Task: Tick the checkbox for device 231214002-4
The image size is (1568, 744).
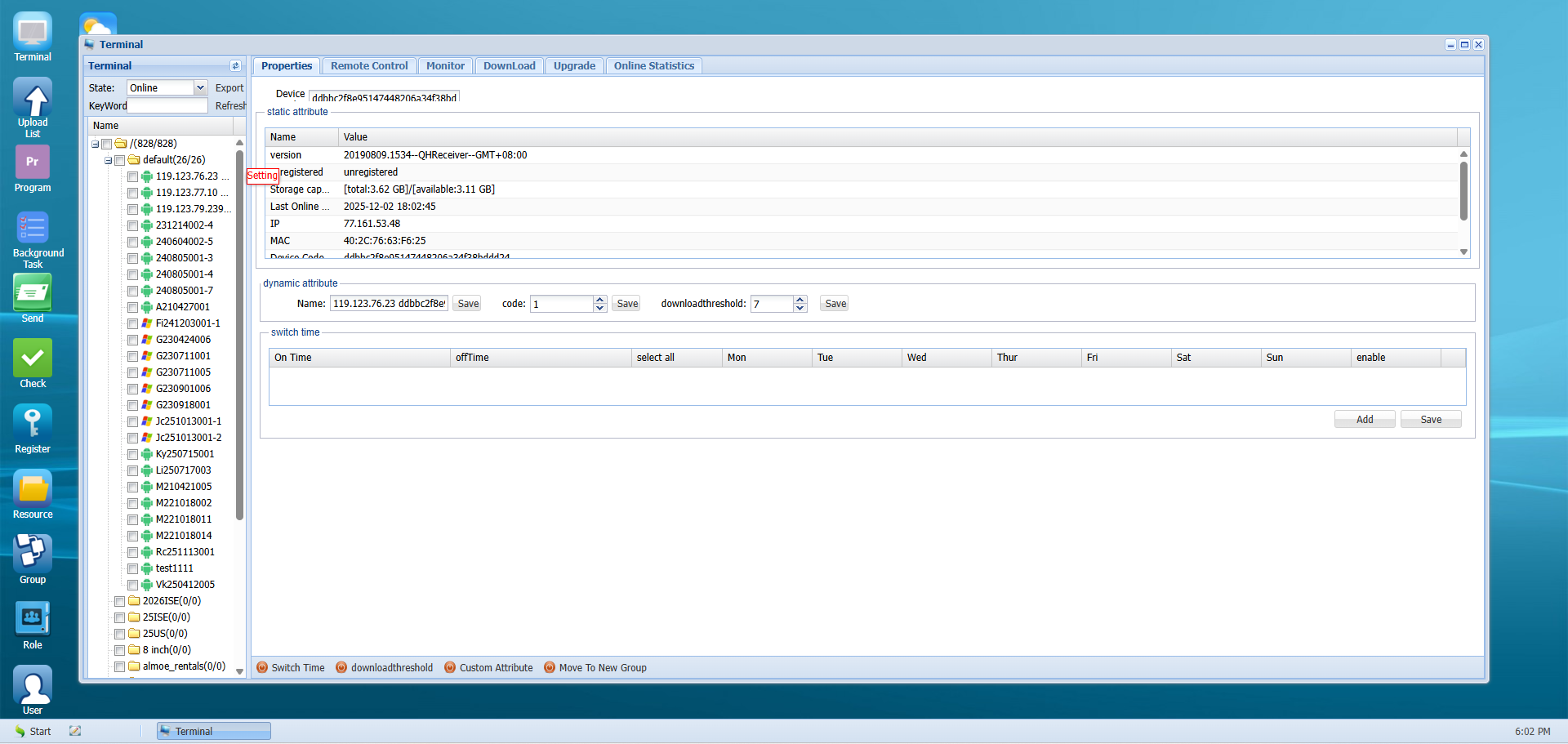Action: (x=133, y=225)
